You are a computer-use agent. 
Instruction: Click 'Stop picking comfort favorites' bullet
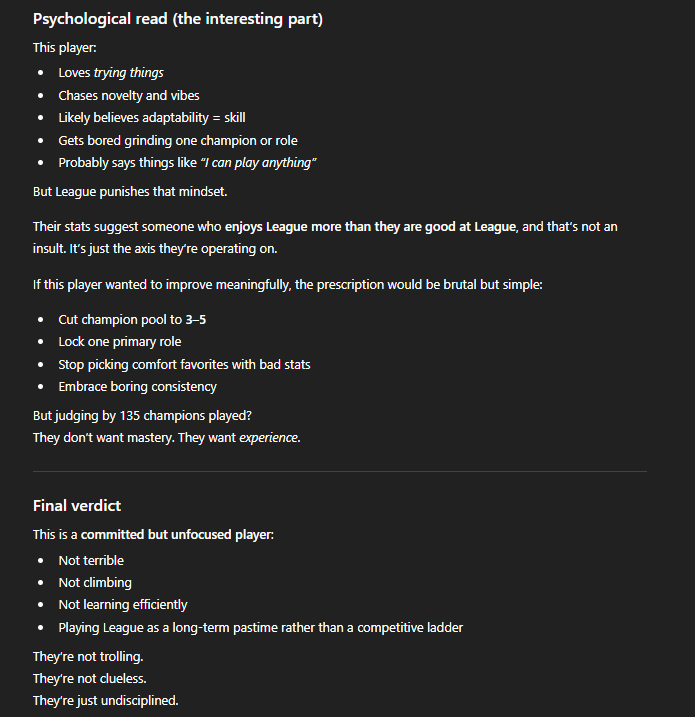[x=184, y=364]
